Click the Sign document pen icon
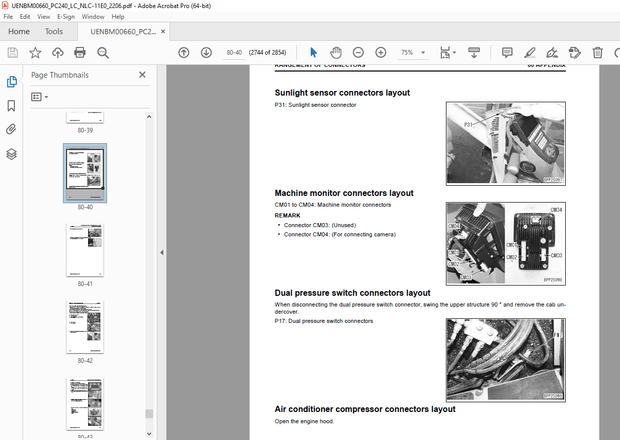This screenshot has width=620, height=440. coord(552,52)
